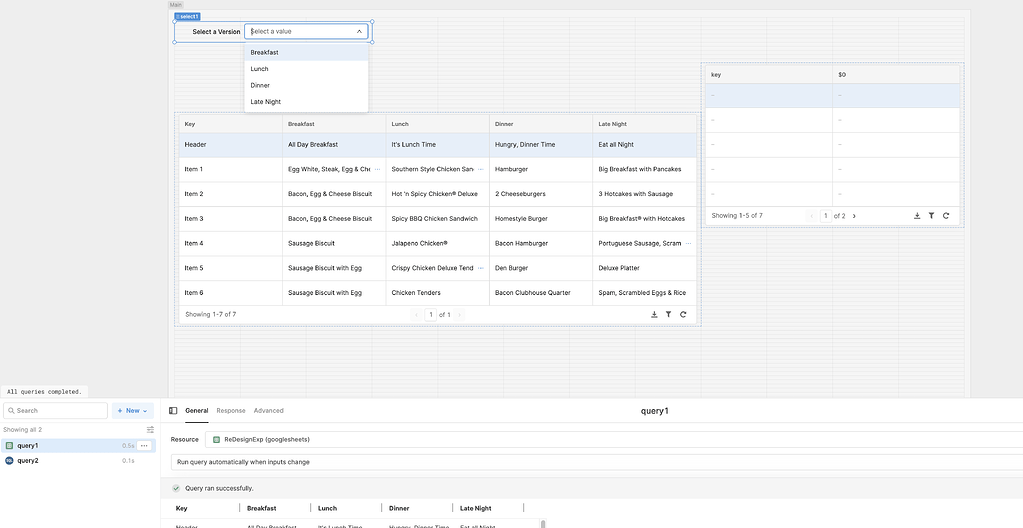
Task: Click the Hungry, Dinner Time cell
Action: tap(541, 145)
